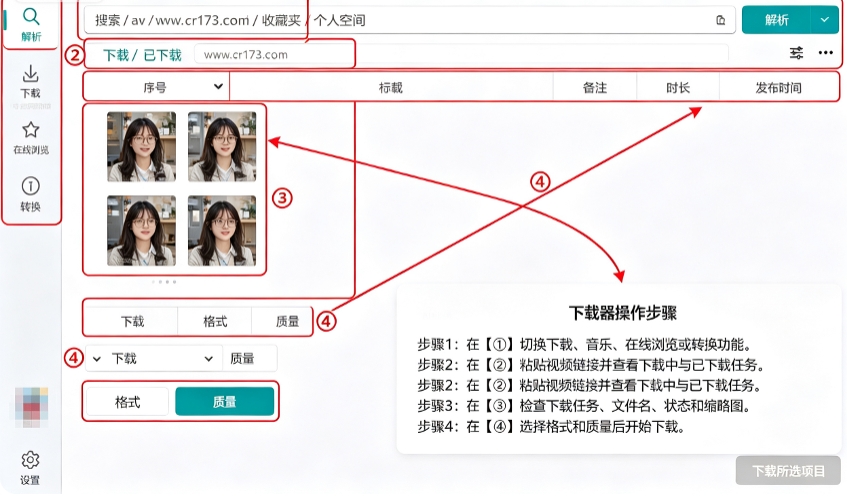847x497 pixels.
Task: Click the 下载所选项目 button
Action: (x=788, y=471)
